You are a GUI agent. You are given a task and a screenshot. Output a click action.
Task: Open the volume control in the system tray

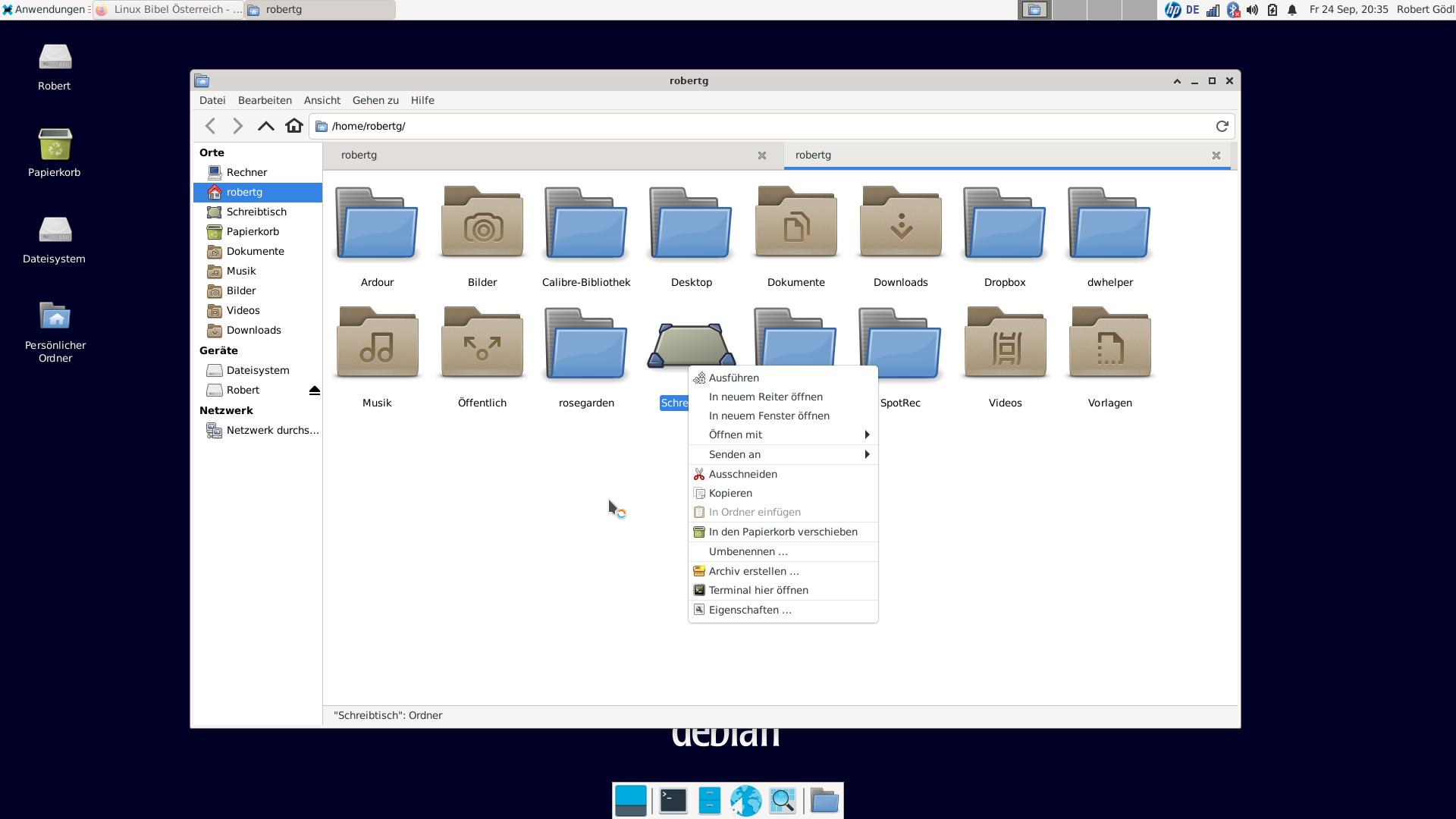point(1252,10)
